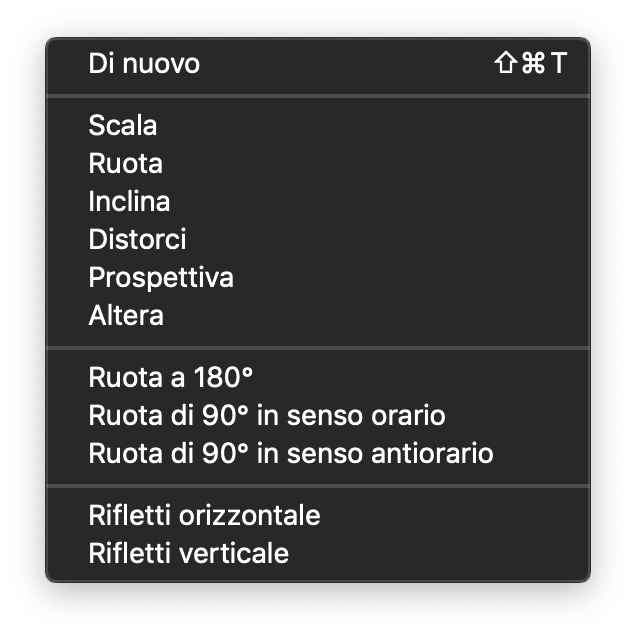Flip the selection vertically
Screen dimensions: 636x636
(x=188, y=554)
